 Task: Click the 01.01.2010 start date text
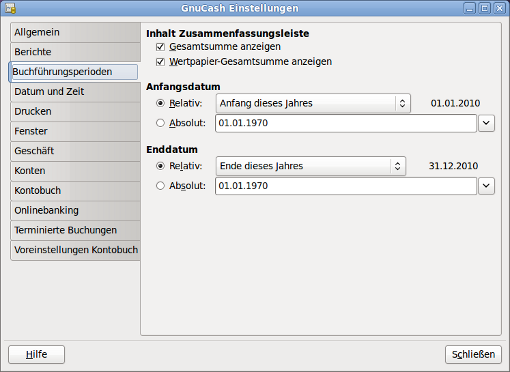[x=455, y=103]
